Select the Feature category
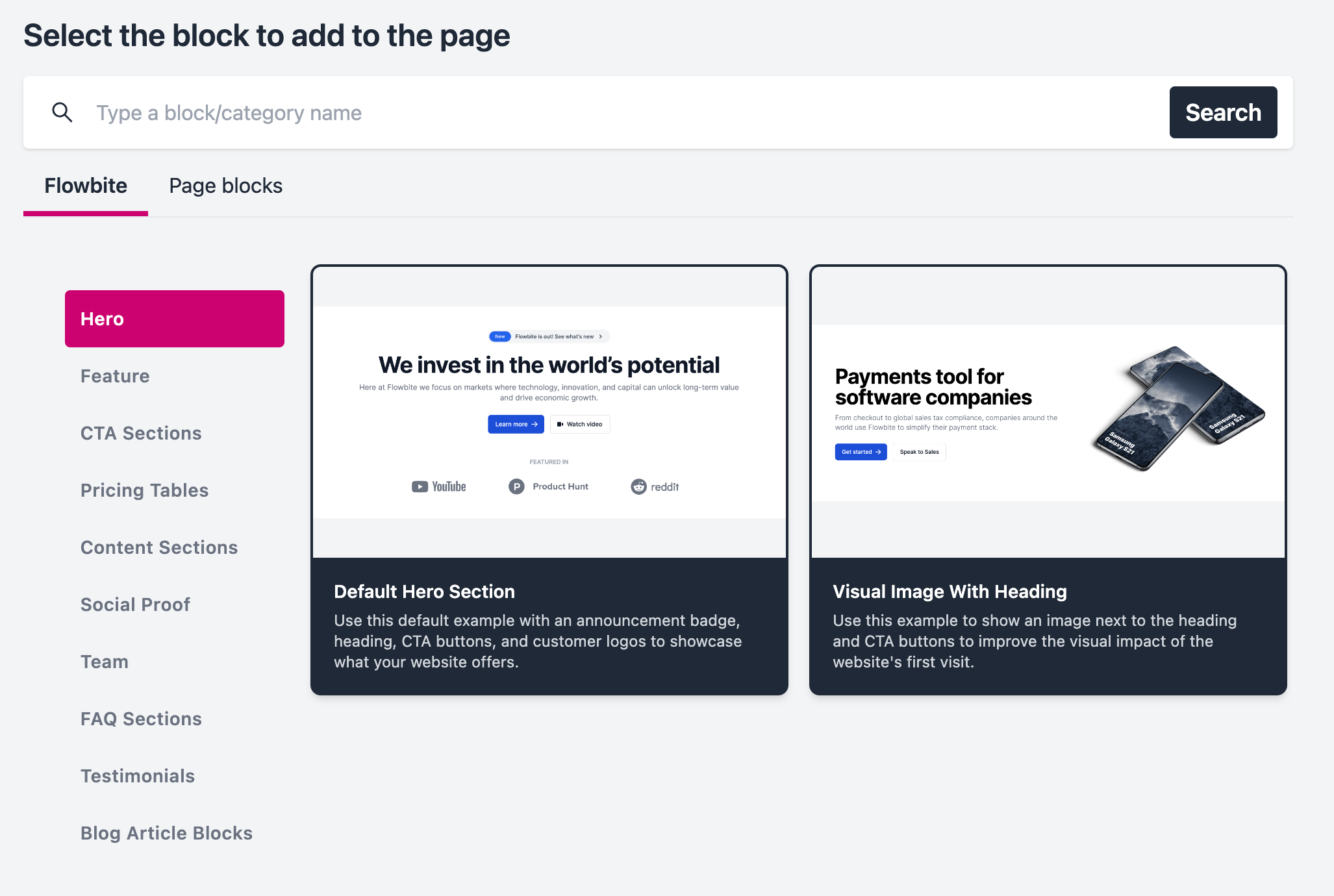The width and height of the screenshot is (1334, 896). (x=175, y=376)
